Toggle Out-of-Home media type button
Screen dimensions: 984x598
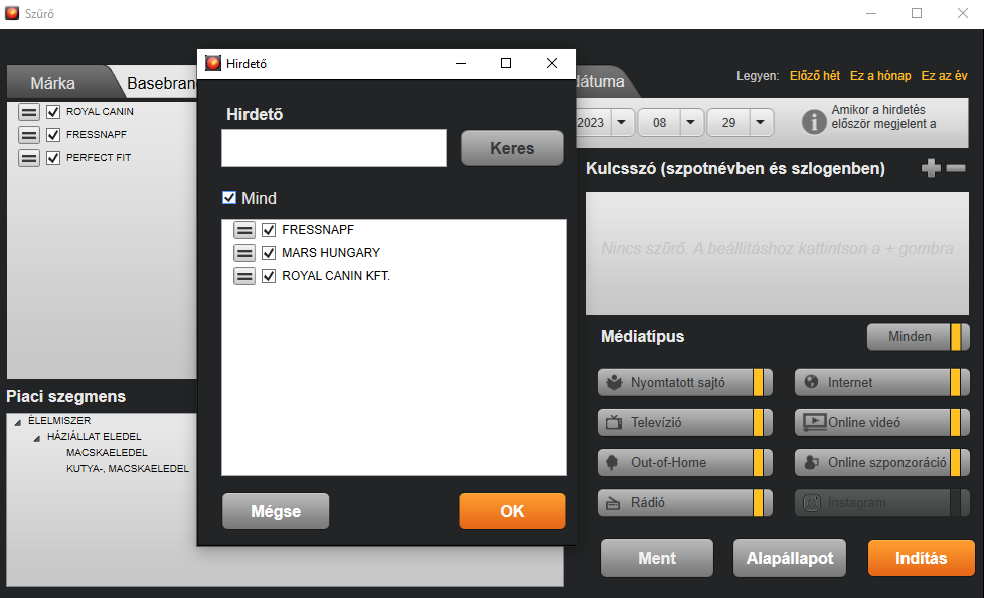(x=685, y=462)
